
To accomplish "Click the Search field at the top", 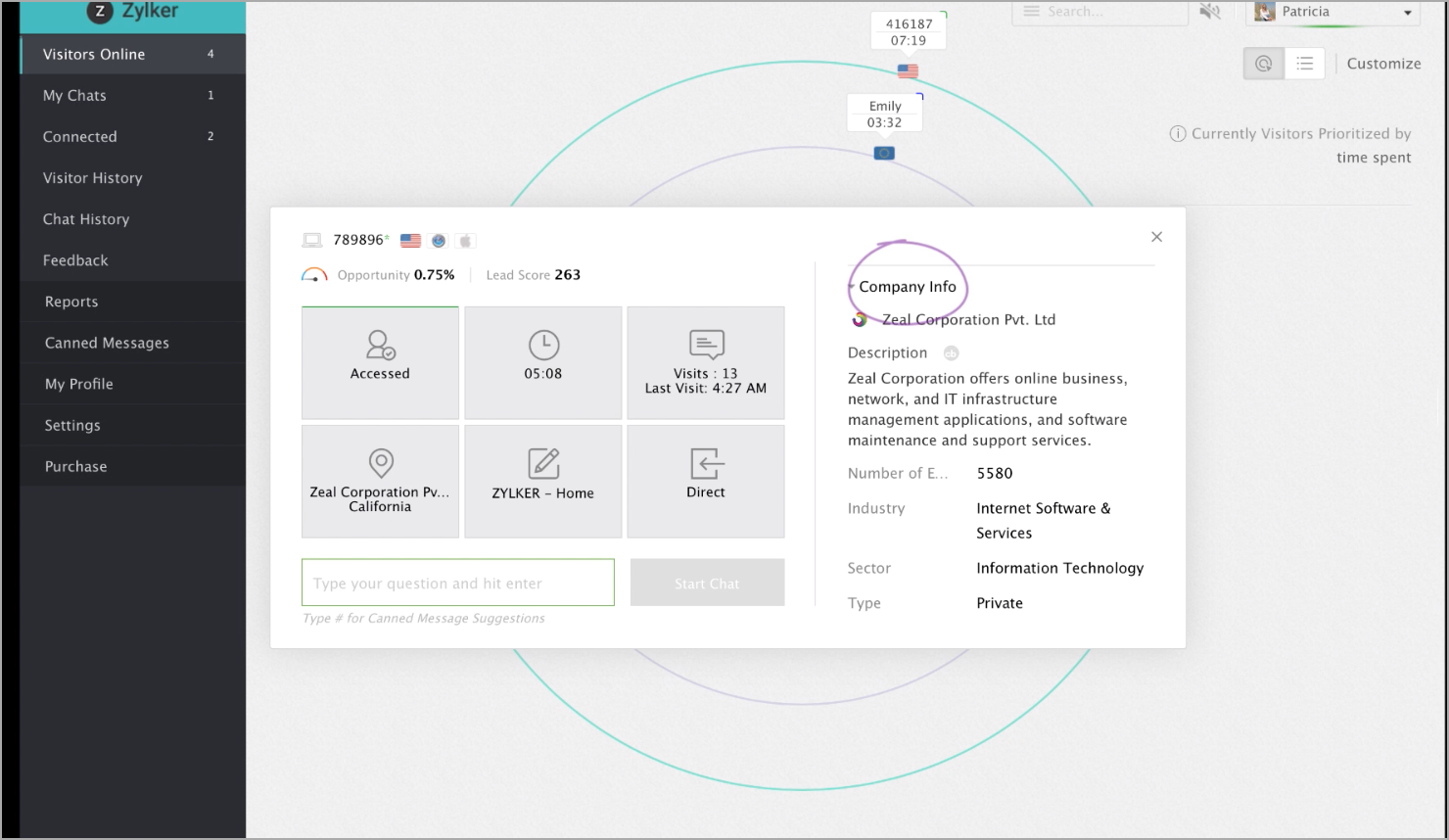I will (1100, 12).
